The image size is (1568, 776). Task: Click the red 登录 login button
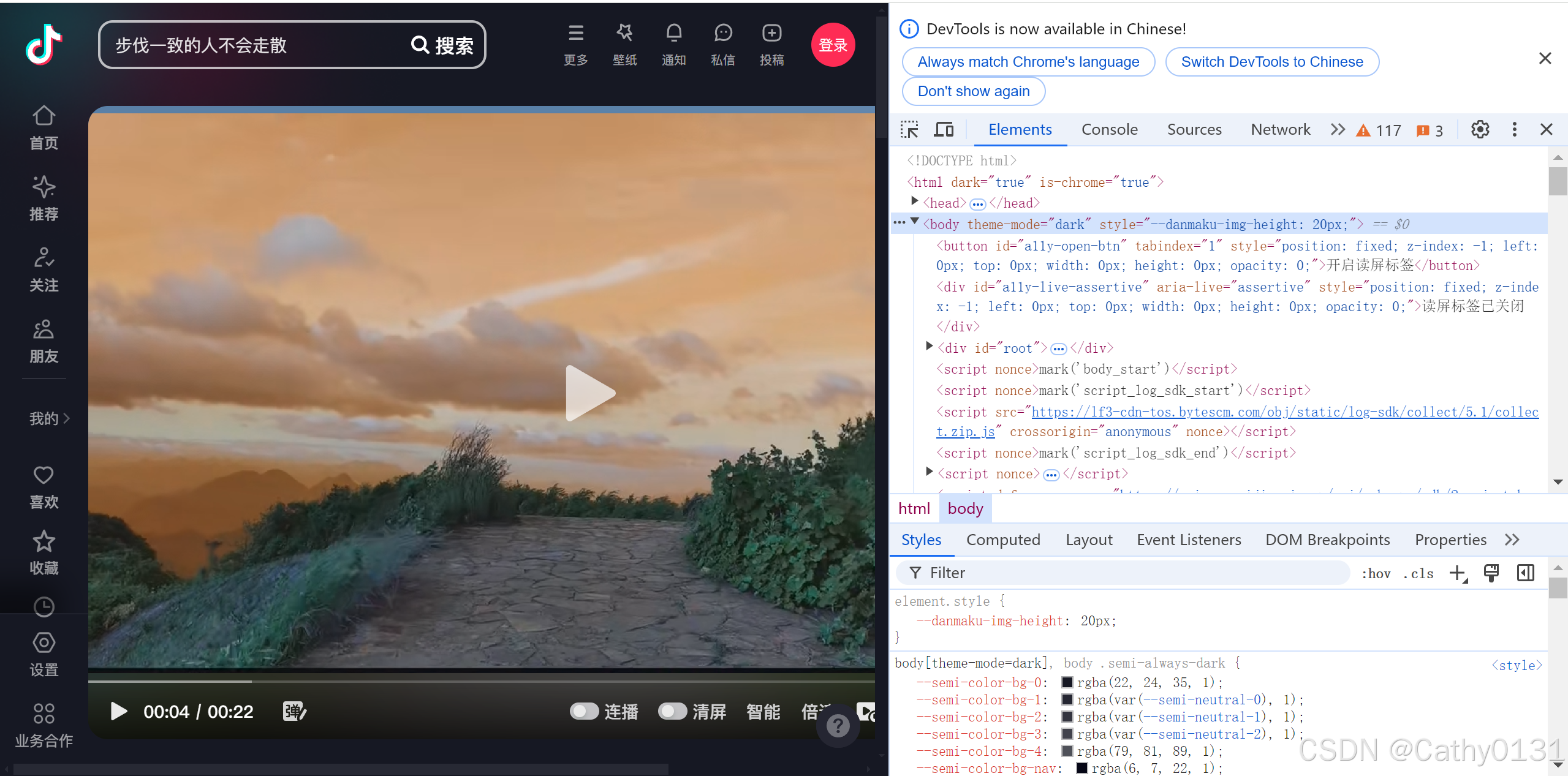pyautogui.click(x=833, y=45)
